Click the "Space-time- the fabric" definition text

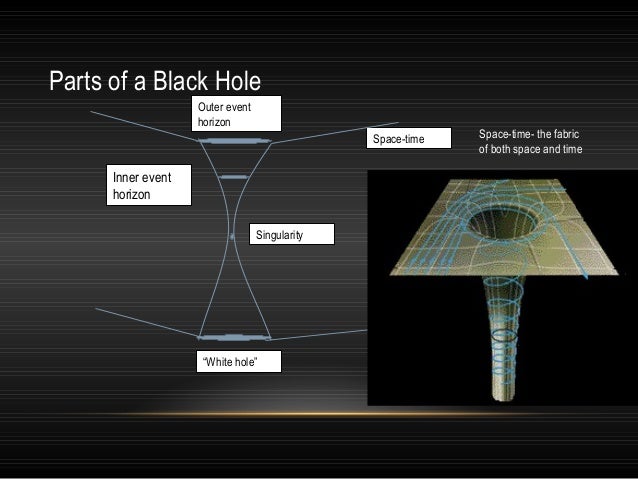pyautogui.click(x=530, y=141)
